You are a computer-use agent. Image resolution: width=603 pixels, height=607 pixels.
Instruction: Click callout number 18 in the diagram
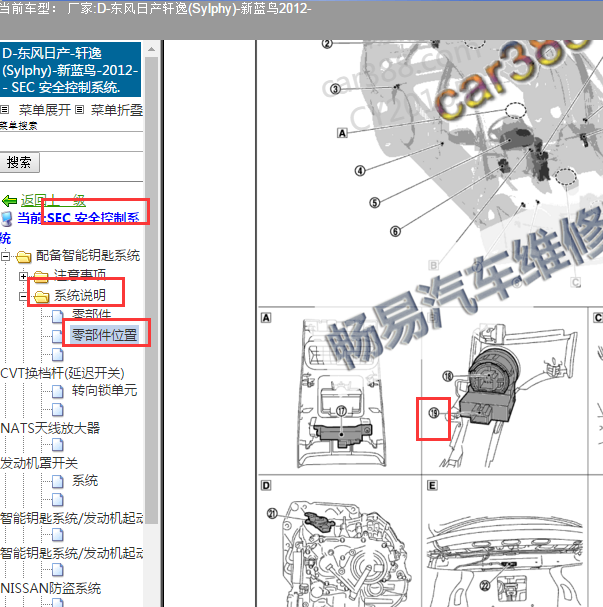448,376
